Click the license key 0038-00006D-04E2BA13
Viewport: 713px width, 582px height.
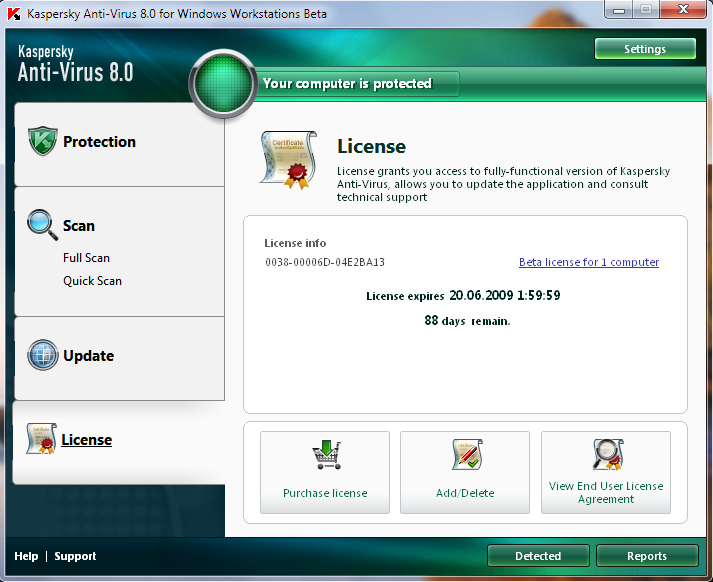pyautogui.click(x=325, y=262)
